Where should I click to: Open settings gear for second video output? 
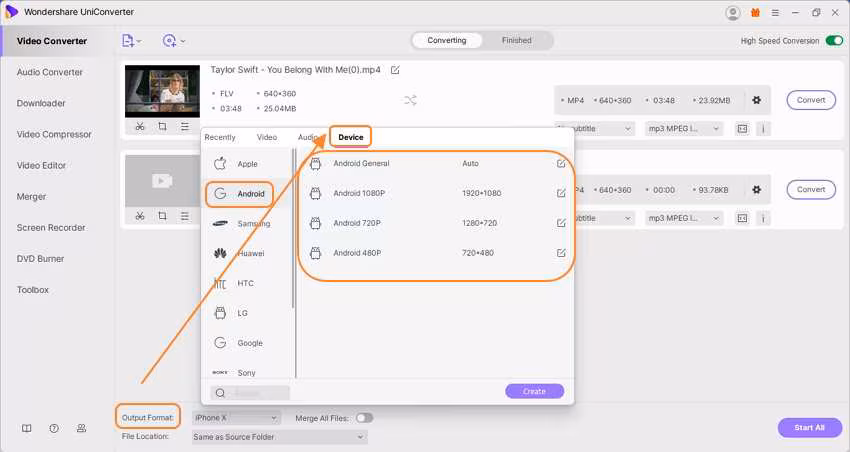tap(757, 190)
